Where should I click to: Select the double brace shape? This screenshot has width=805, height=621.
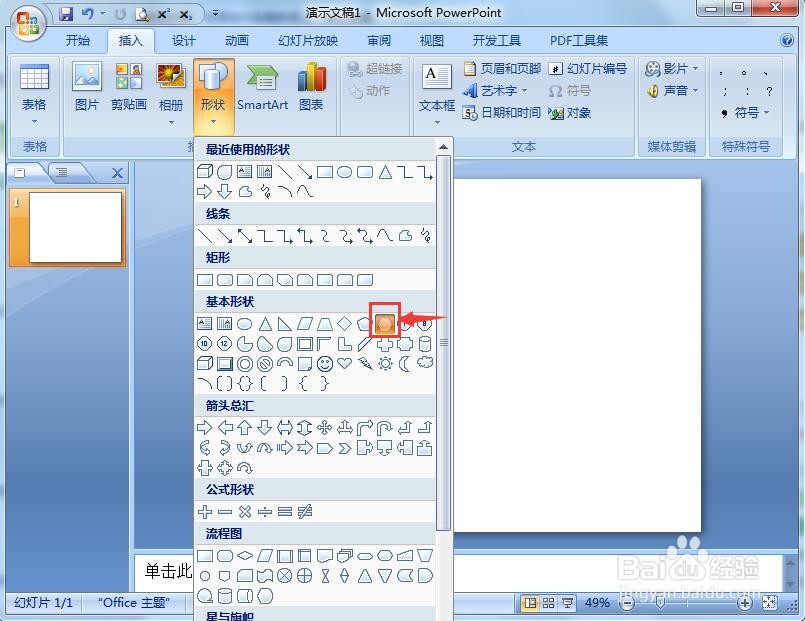pyautogui.click(x=245, y=383)
